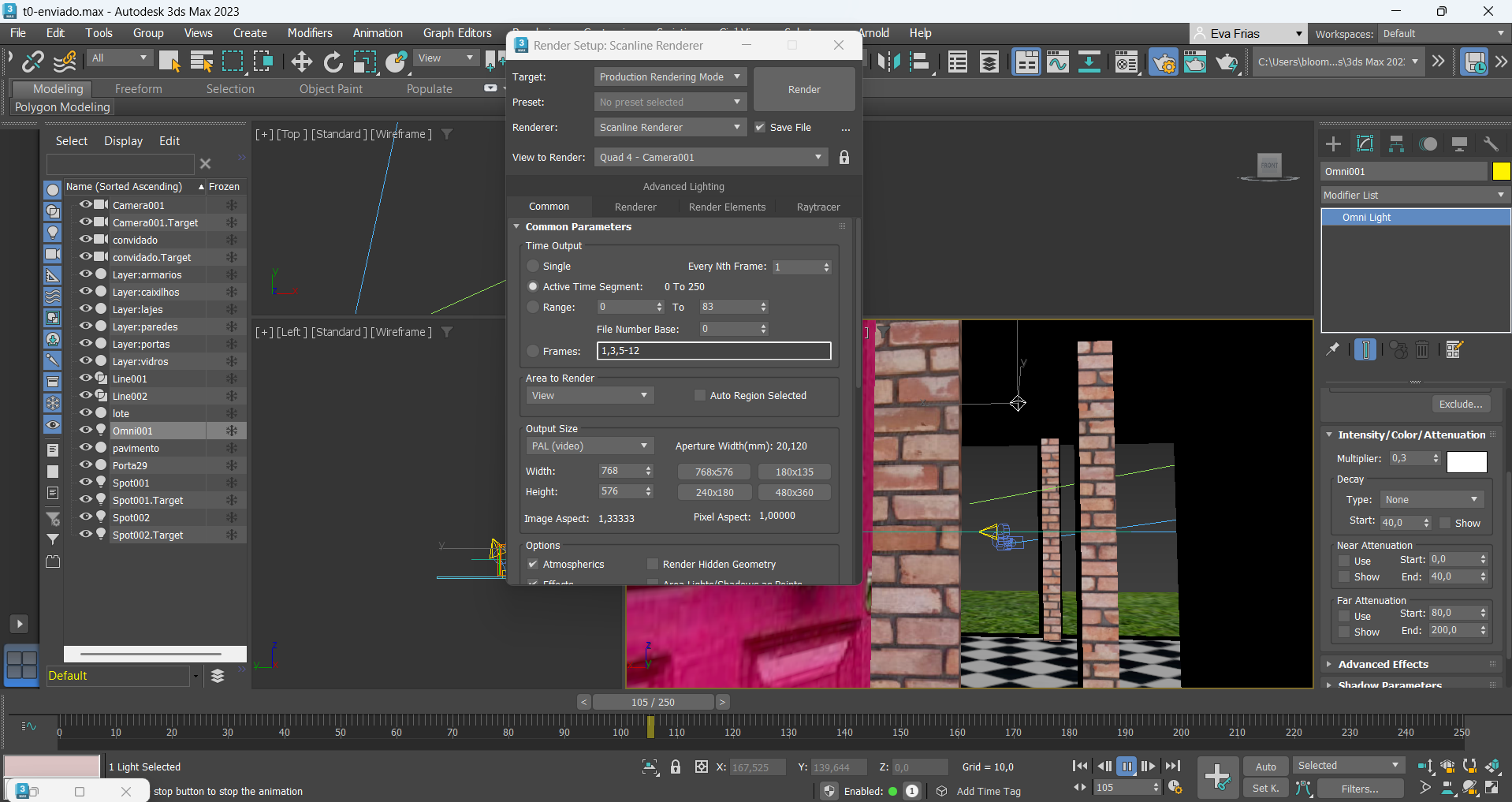This screenshot has height=802, width=1512.
Task: Expand the Advanced Effects rollout
Action: pos(1383,664)
